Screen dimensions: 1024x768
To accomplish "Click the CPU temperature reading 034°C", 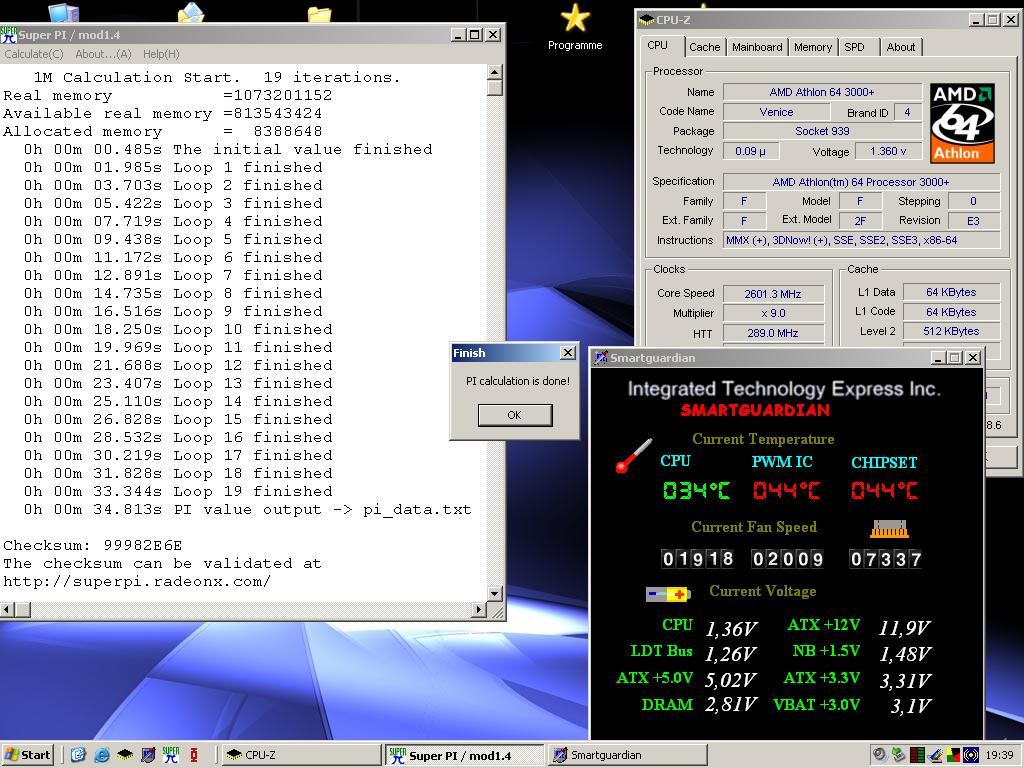I will [x=696, y=490].
